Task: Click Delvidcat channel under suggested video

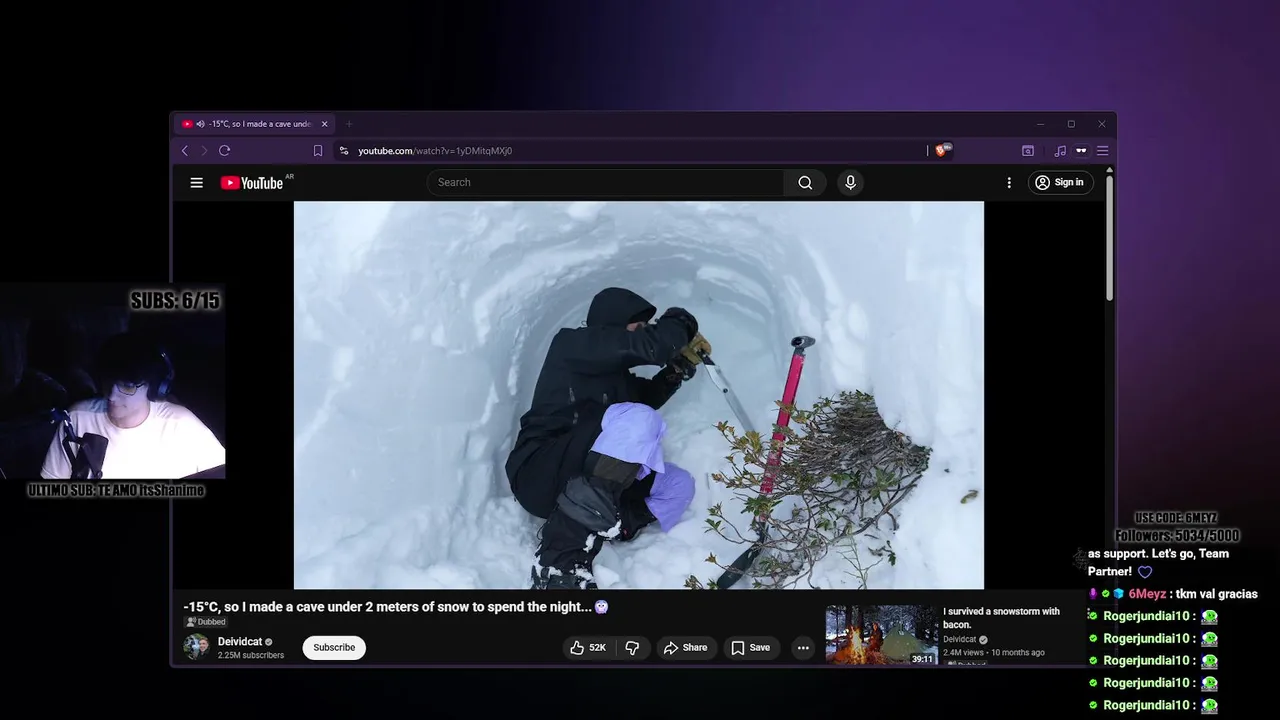Action: click(960, 639)
